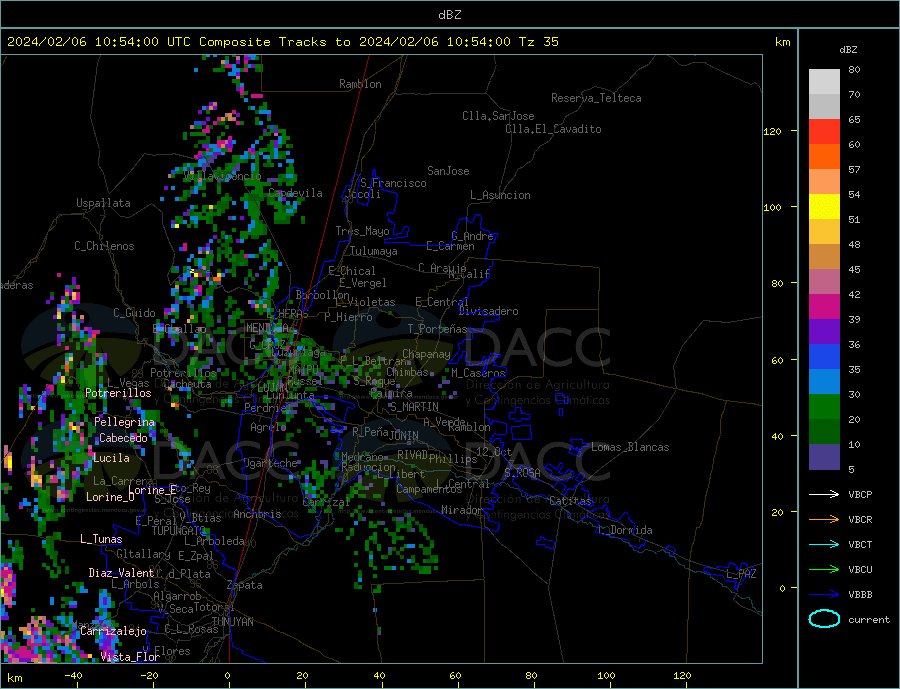The image size is (900, 689).
Task: Click the 80 dBZ light gray color swatch
Action: click(x=824, y=82)
